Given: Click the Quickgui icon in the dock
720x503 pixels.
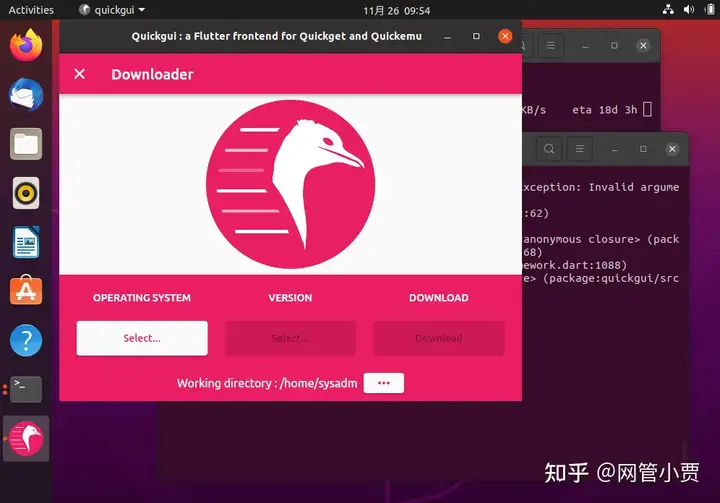Looking at the screenshot, I should click(26, 438).
